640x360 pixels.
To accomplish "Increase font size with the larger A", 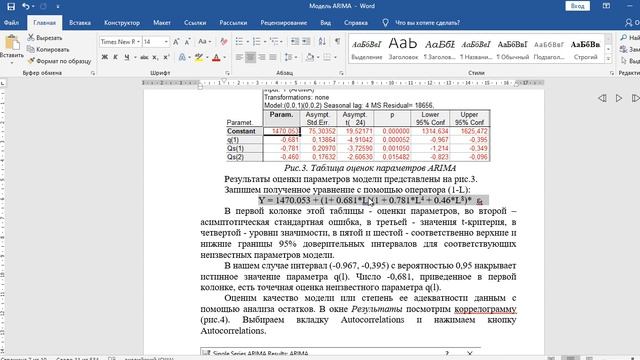I will 176,42.
